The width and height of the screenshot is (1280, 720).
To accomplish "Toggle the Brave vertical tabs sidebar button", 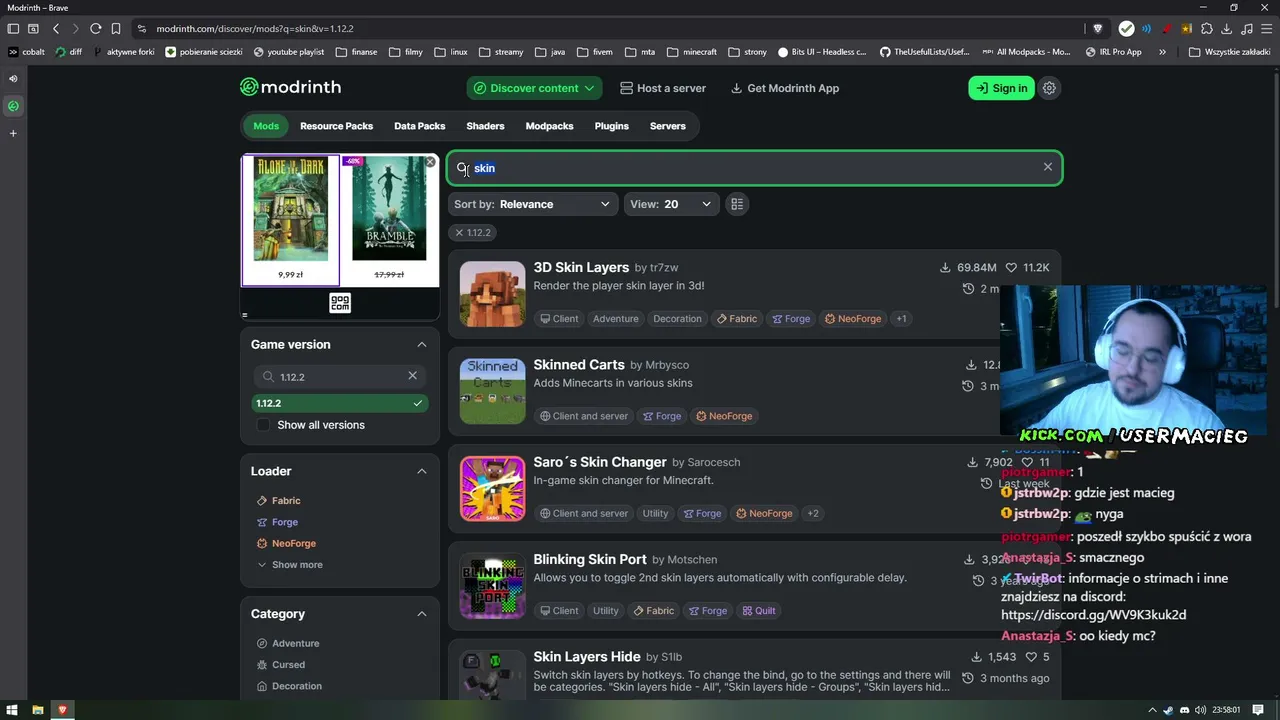I will coord(13,29).
